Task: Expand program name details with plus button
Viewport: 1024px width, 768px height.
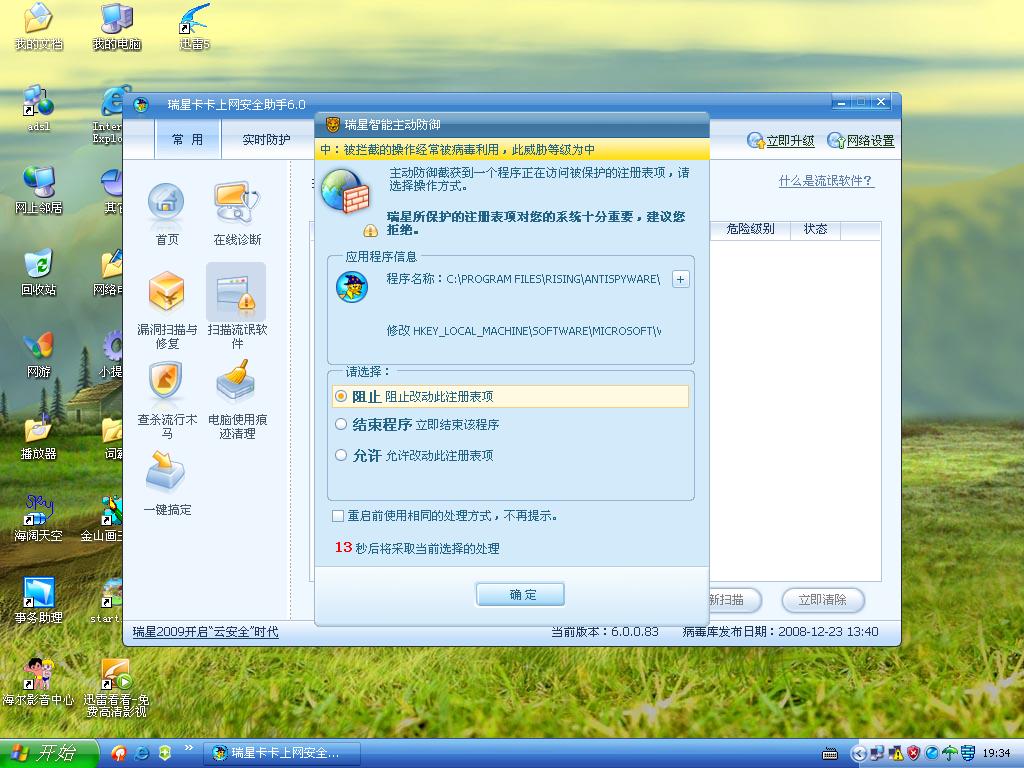Action: coord(680,280)
